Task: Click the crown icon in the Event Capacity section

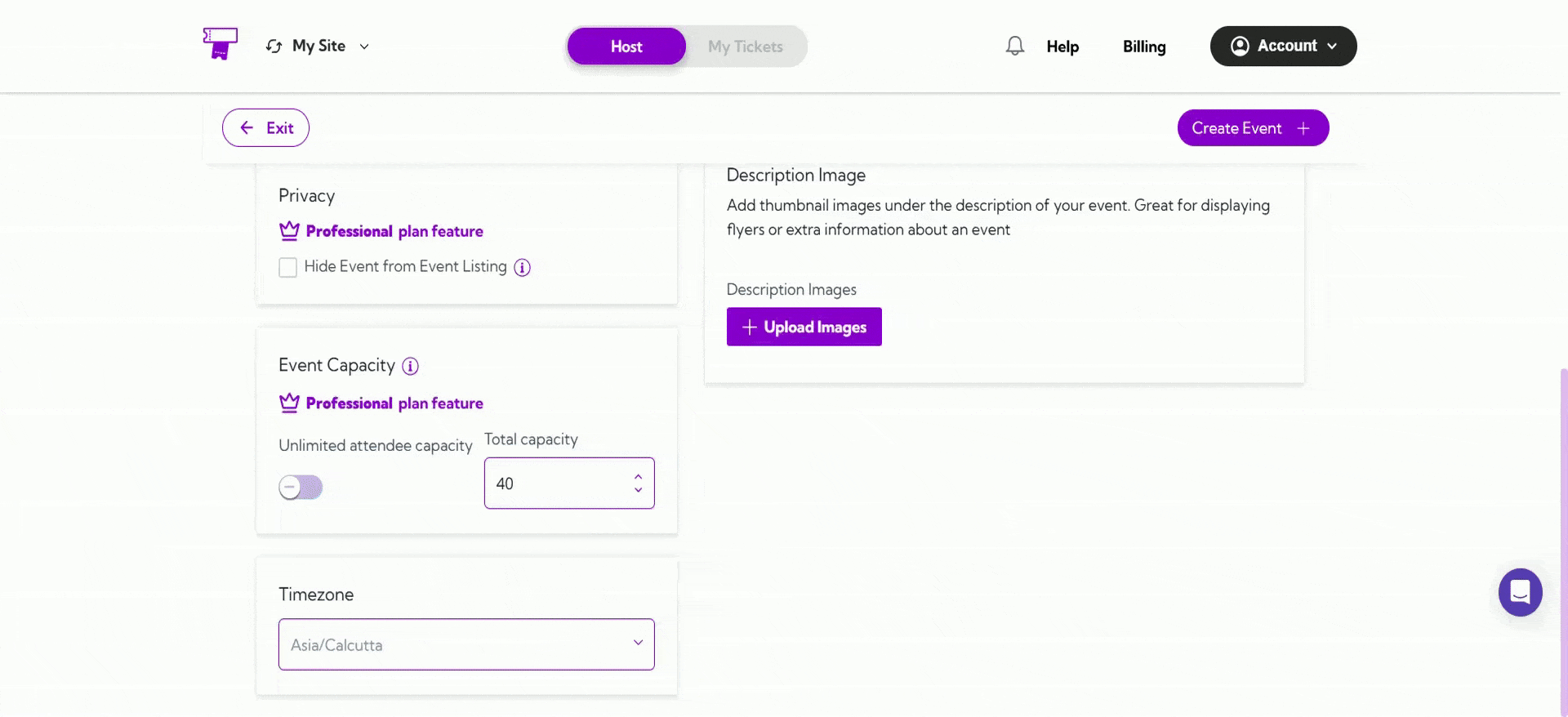Action: [289, 403]
